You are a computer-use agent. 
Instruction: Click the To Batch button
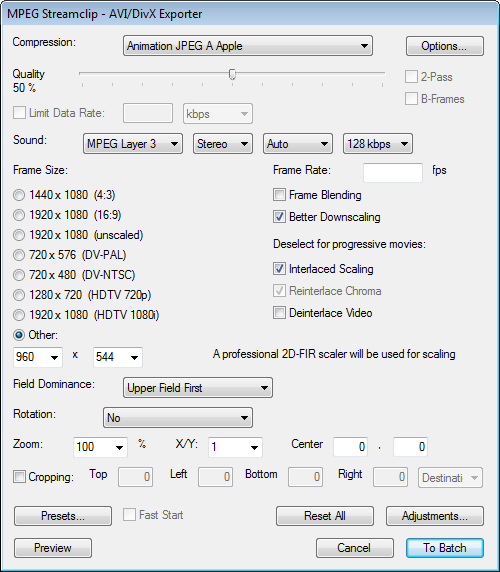[x=445, y=548]
